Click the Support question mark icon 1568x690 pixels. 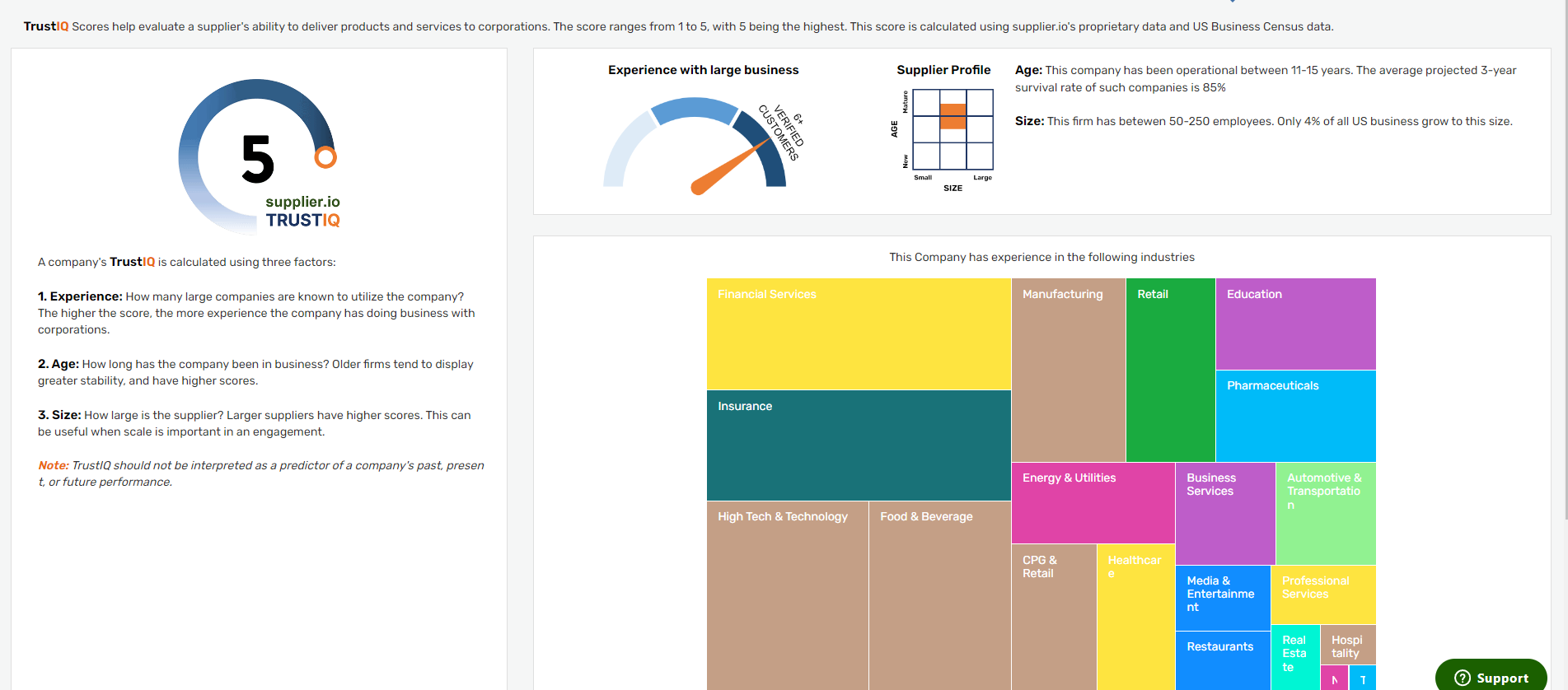pos(1463,678)
